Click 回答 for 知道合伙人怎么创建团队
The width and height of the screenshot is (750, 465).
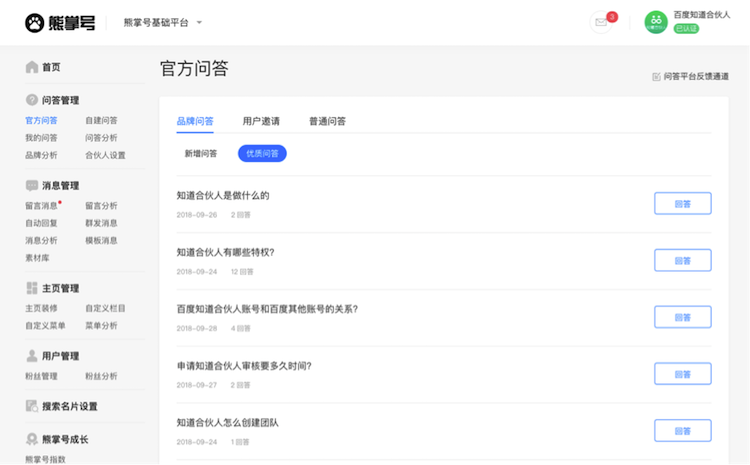(x=683, y=431)
